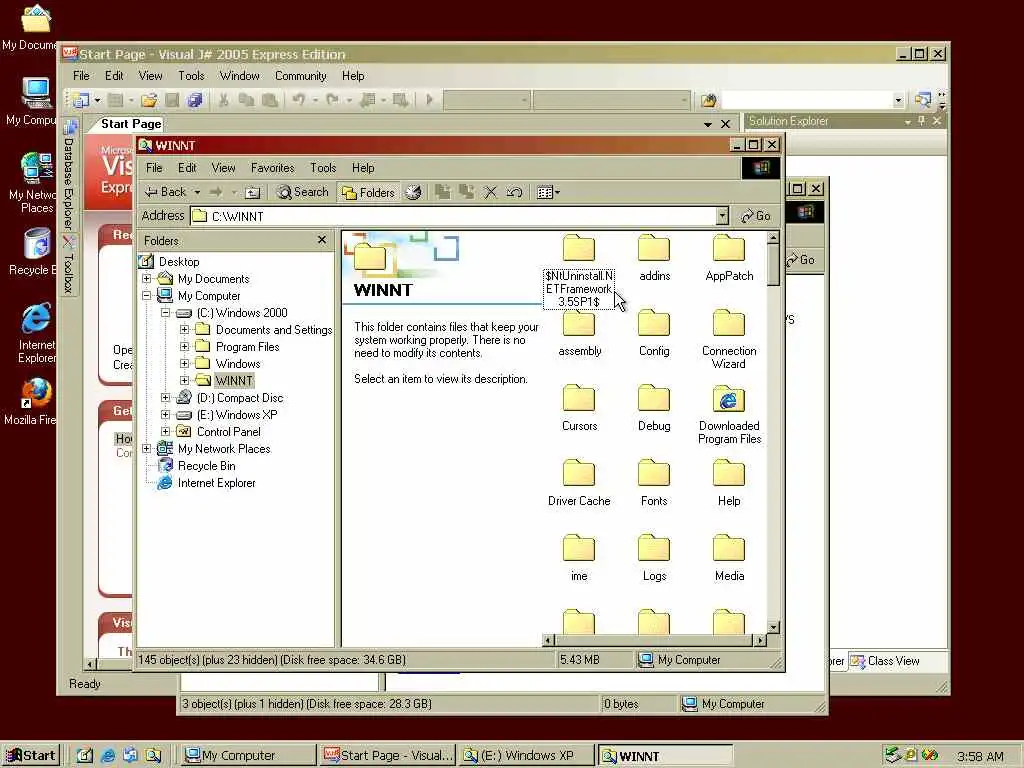Image resolution: width=1024 pixels, height=768 pixels.
Task: Open the Start Page tab in Visual J#
Action: pos(130,124)
